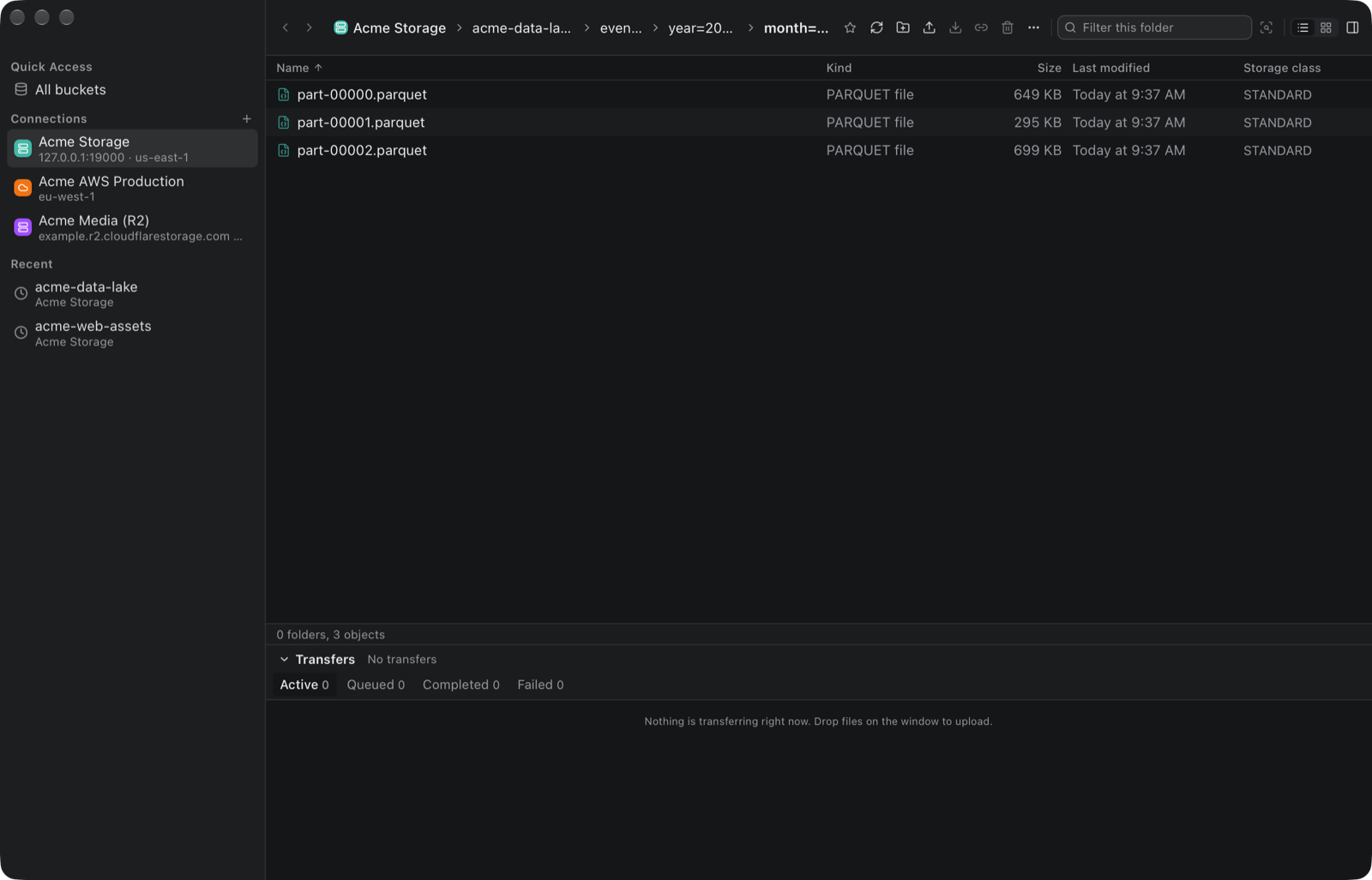Open recent acme-data-lake bucket

pos(132,293)
